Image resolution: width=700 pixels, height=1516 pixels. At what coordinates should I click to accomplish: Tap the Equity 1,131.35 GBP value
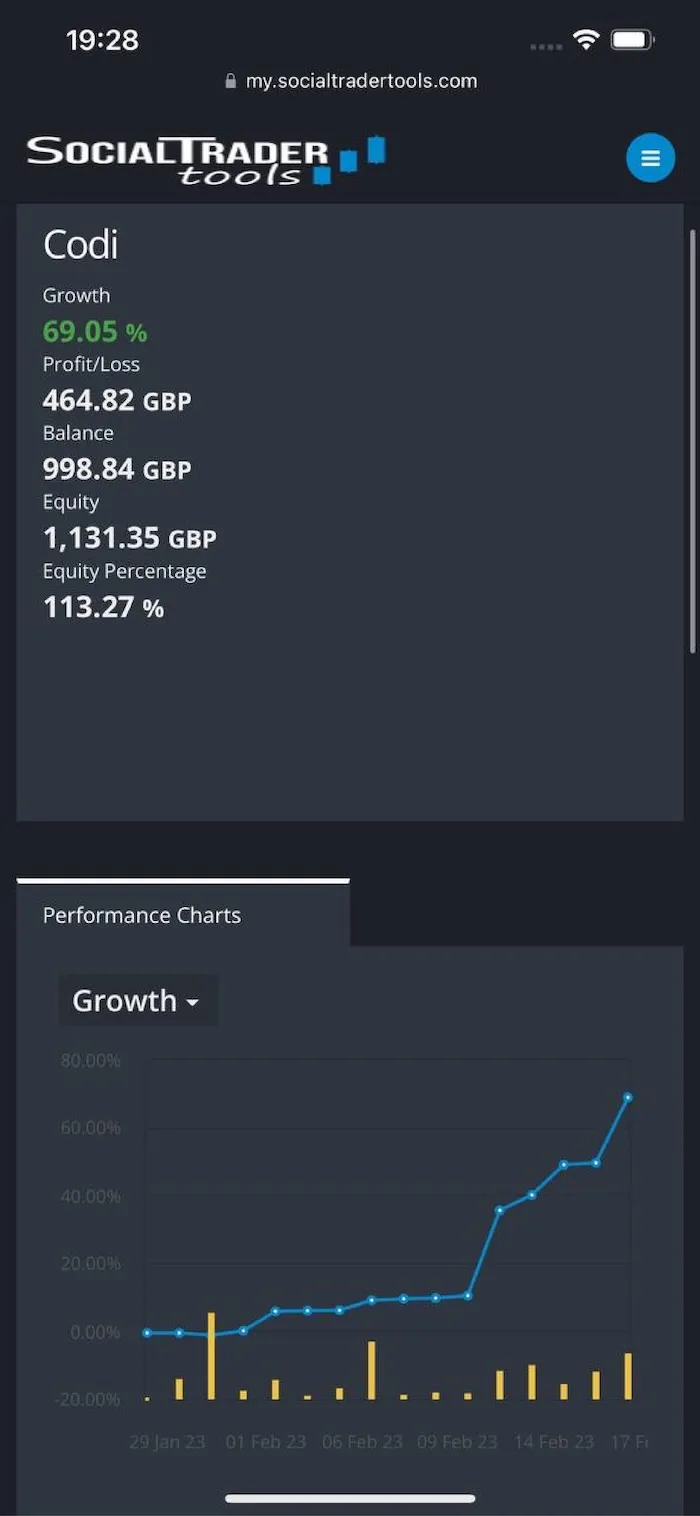pyautogui.click(x=130, y=538)
